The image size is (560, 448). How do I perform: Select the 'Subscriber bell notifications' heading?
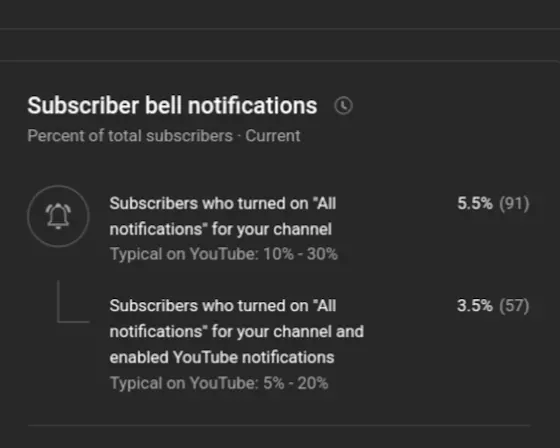(172, 105)
